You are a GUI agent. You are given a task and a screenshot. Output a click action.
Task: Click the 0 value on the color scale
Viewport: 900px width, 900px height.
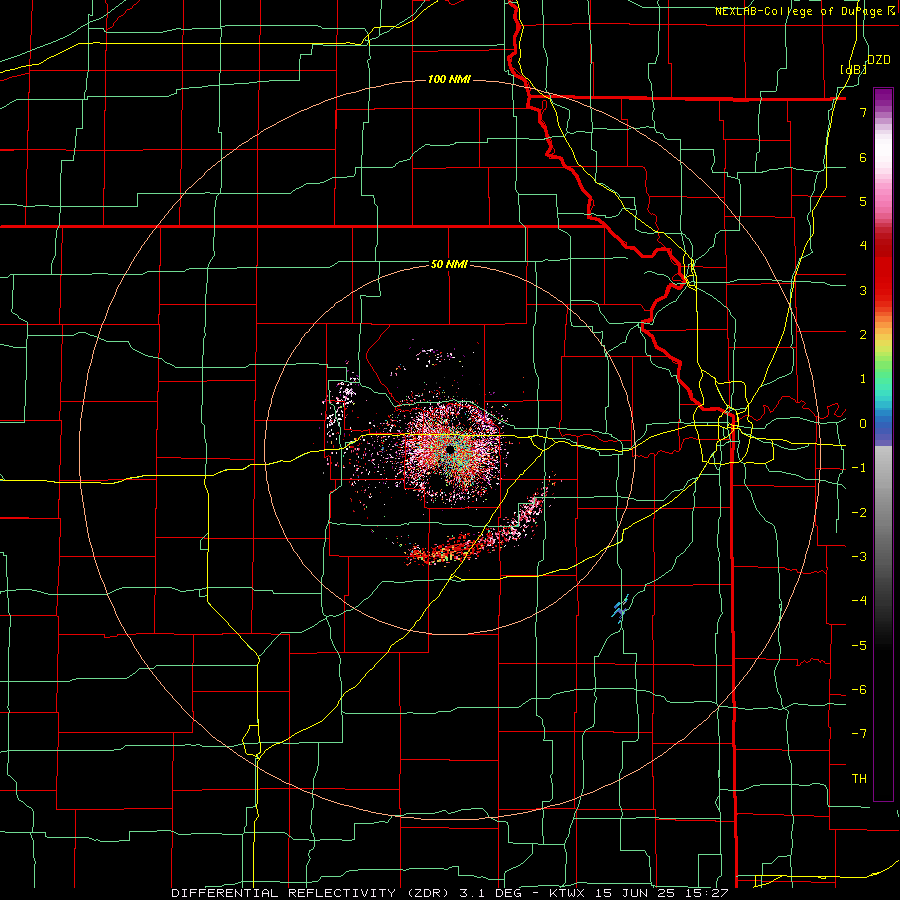(x=863, y=424)
